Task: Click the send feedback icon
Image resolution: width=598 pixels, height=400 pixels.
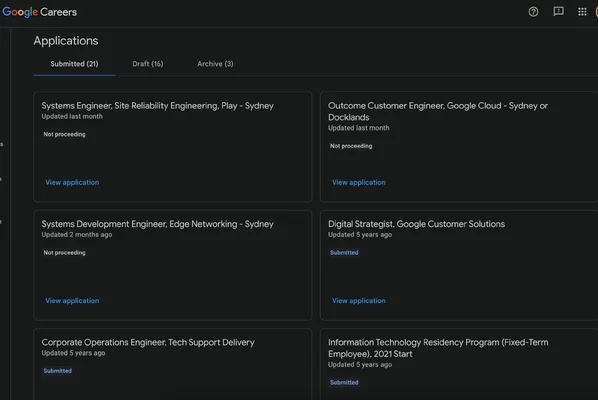Action: click(558, 11)
